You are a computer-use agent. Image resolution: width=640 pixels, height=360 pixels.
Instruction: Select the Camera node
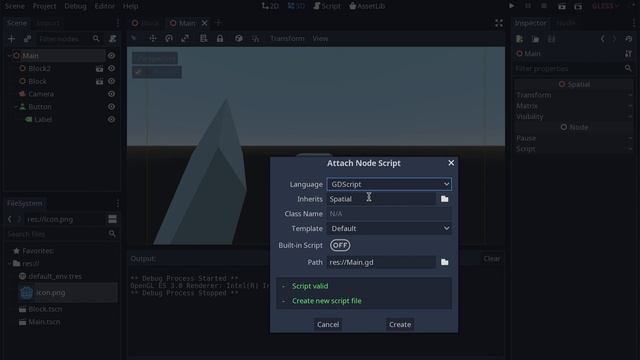coord(41,94)
